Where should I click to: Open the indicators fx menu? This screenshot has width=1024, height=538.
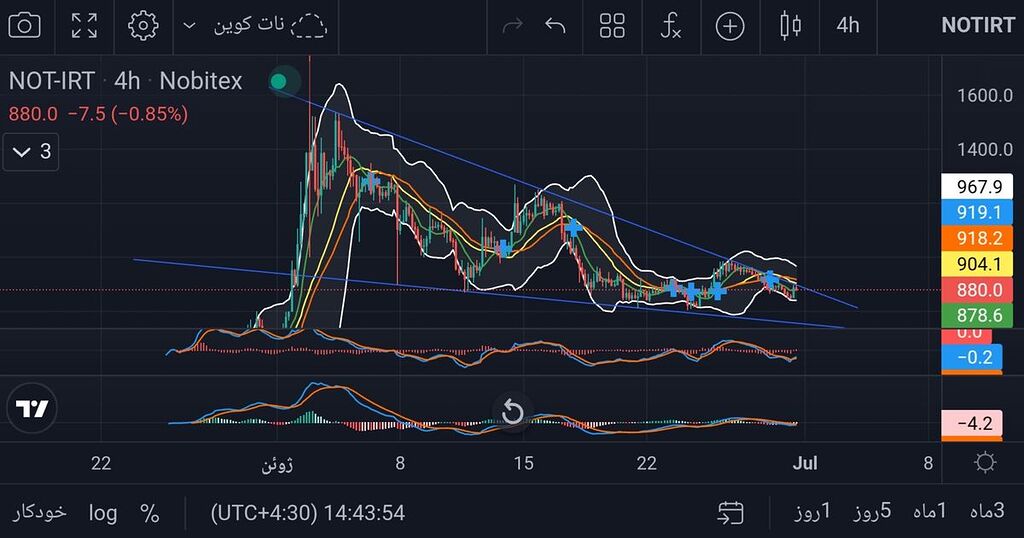(x=671, y=25)
